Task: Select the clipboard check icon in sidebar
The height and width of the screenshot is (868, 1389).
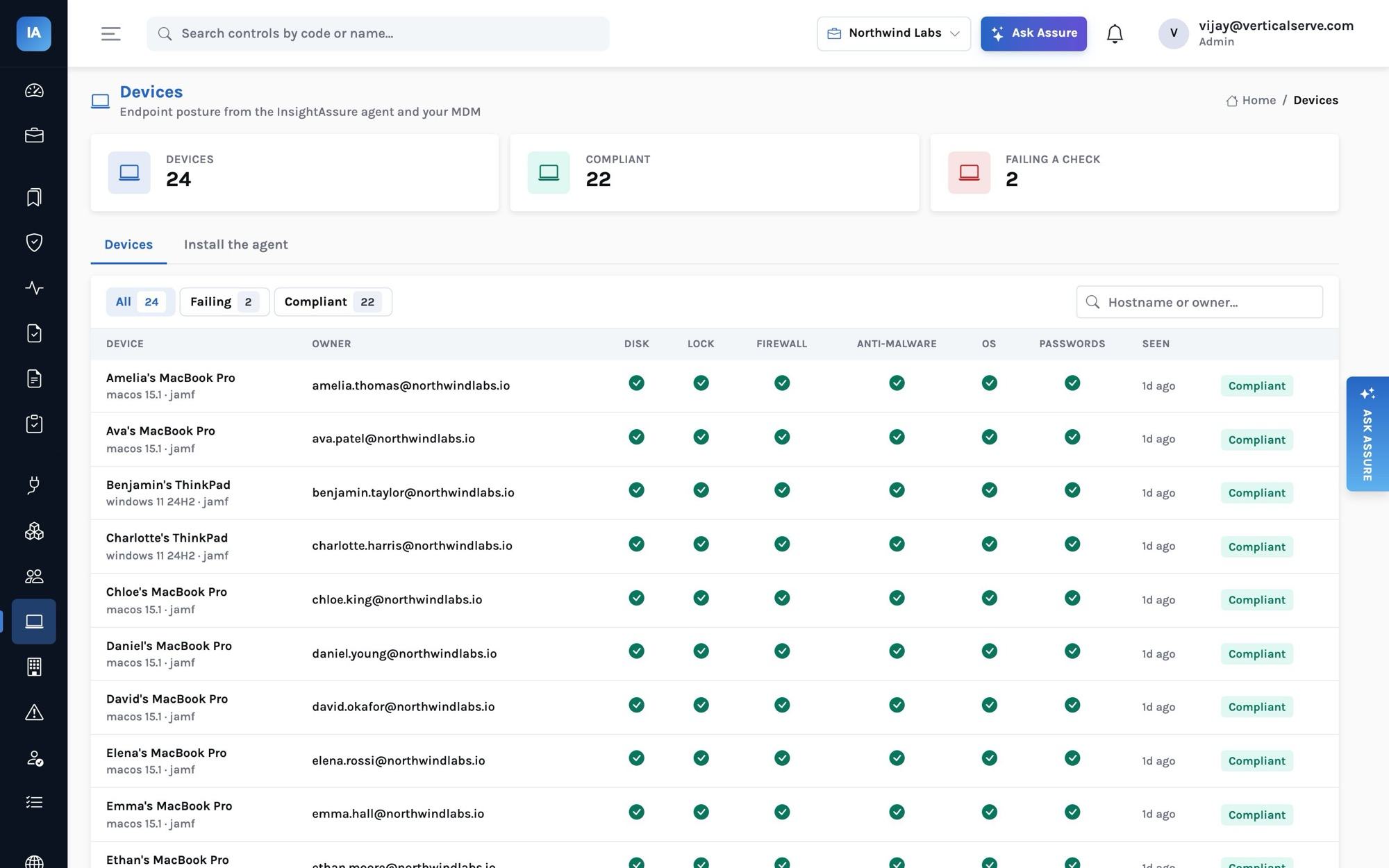Action: click(34, 424)
